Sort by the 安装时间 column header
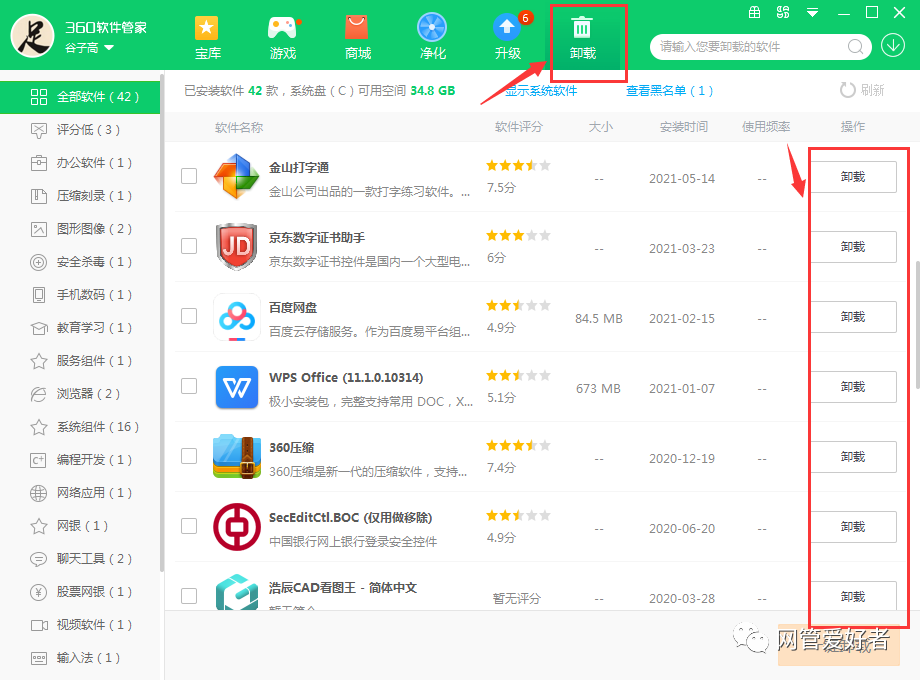 click(684, 127)
